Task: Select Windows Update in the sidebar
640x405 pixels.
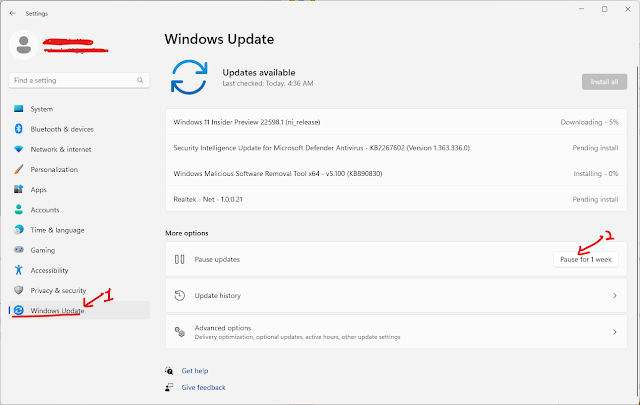Action: tap(79, 310)
